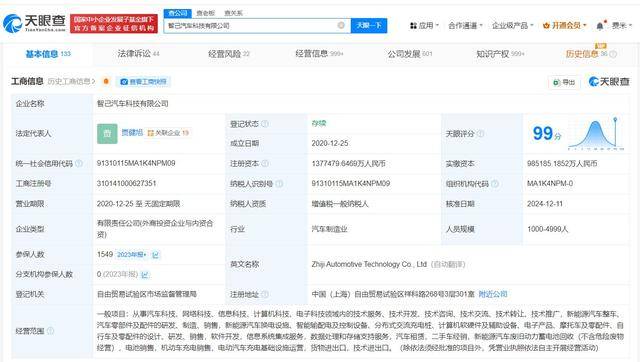Switch to the 法律诉讼 tab

click(138, 54)
